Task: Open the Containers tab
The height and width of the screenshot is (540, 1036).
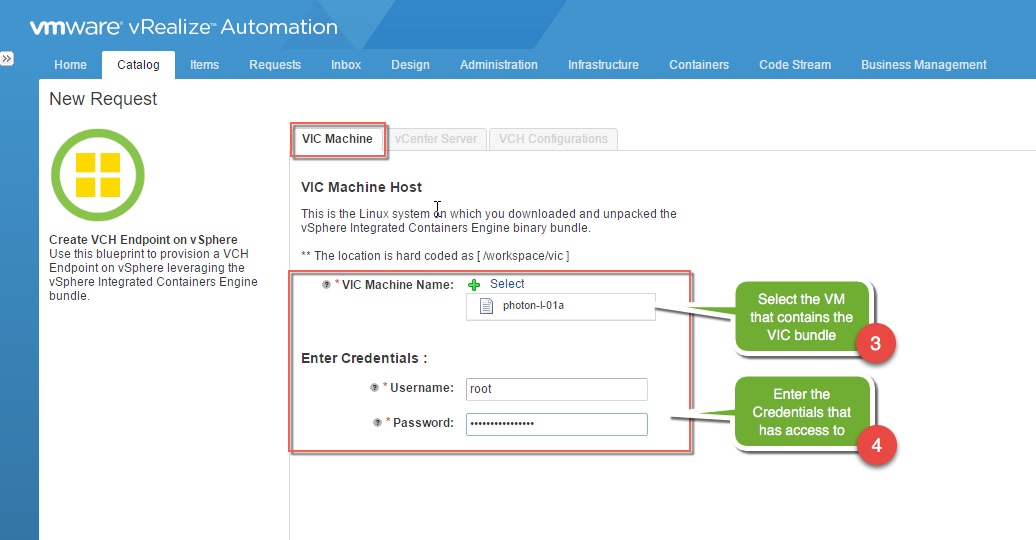Action: click(x=699, y=65)
